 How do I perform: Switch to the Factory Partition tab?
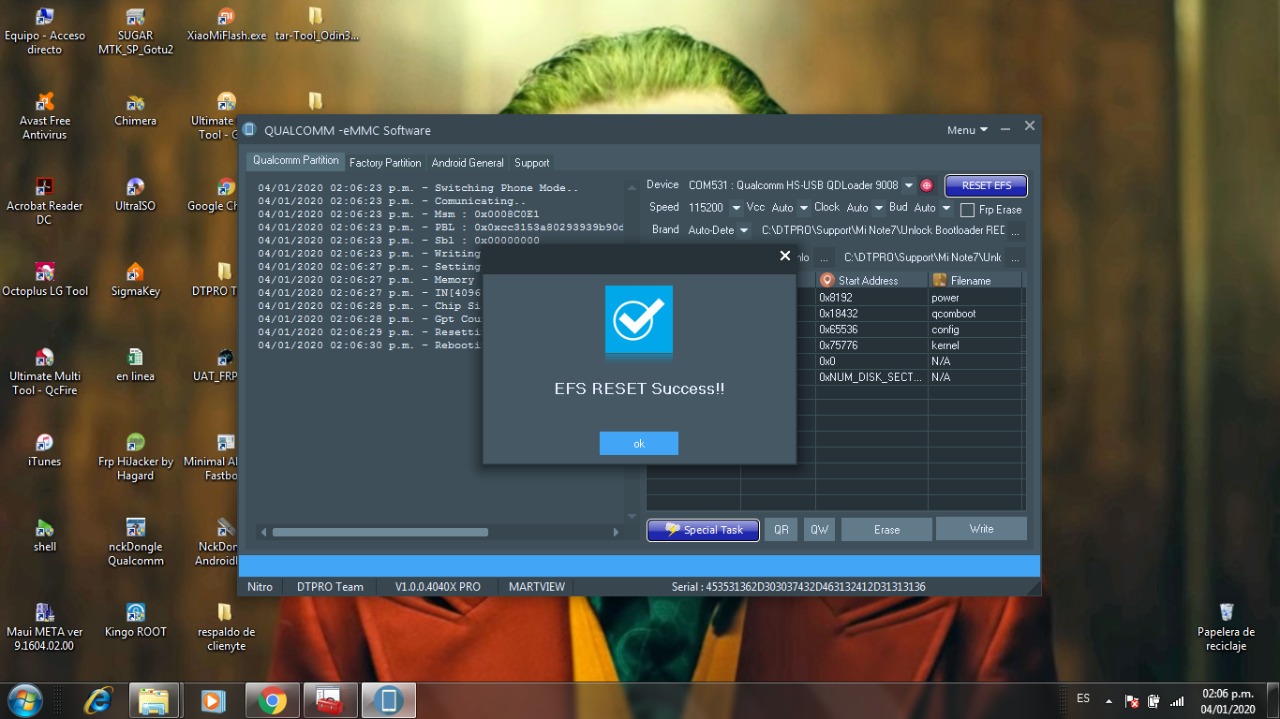click(x=385, y=162)
